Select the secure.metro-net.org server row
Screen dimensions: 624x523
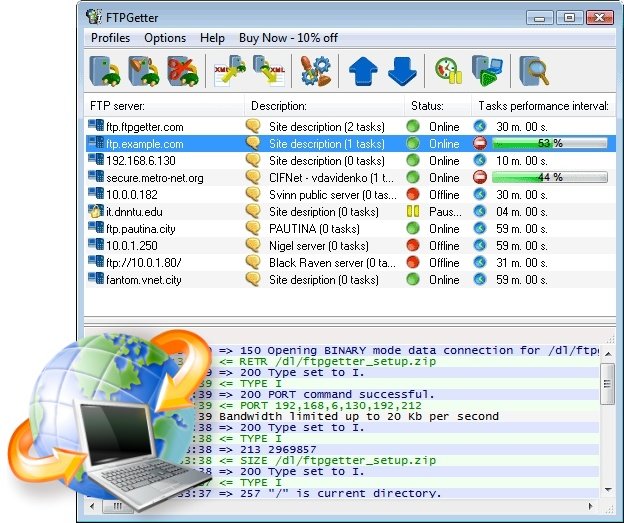[x=154, y=178]
